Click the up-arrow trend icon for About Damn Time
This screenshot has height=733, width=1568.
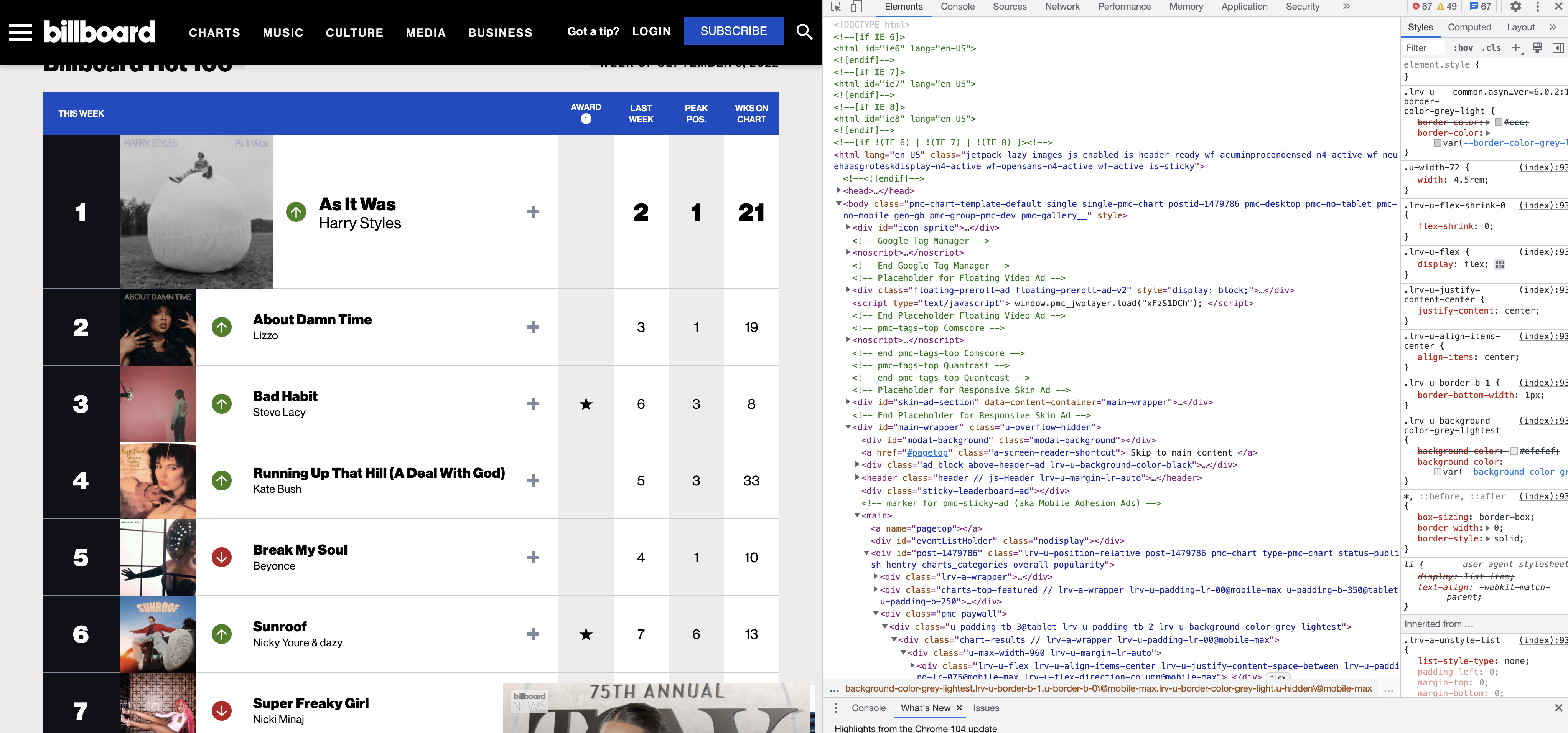click(222, 327)
